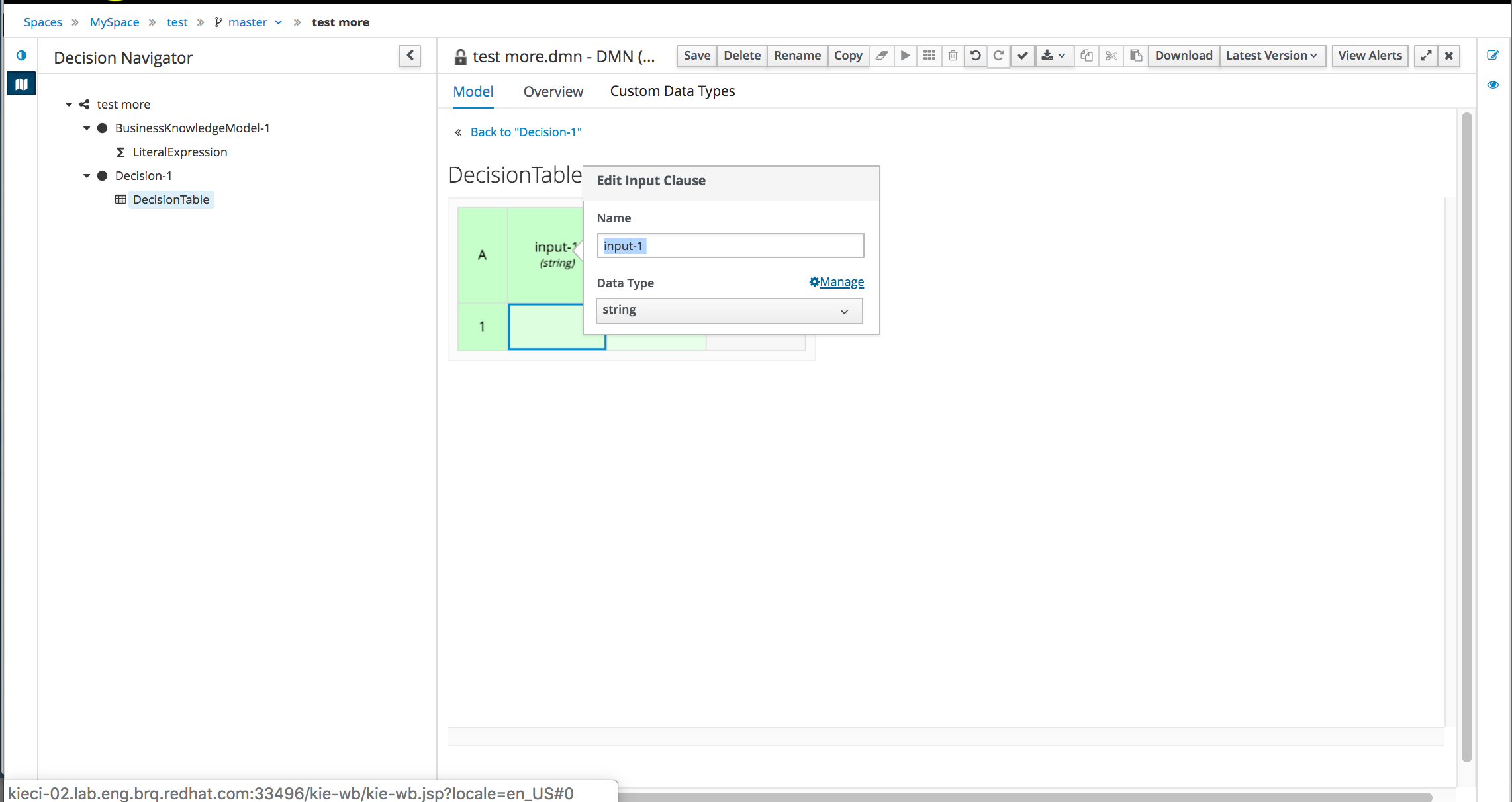Click the play arrow toolbar icon
Viewport: 1512px width, 802px height.
[x=905, y=56]
